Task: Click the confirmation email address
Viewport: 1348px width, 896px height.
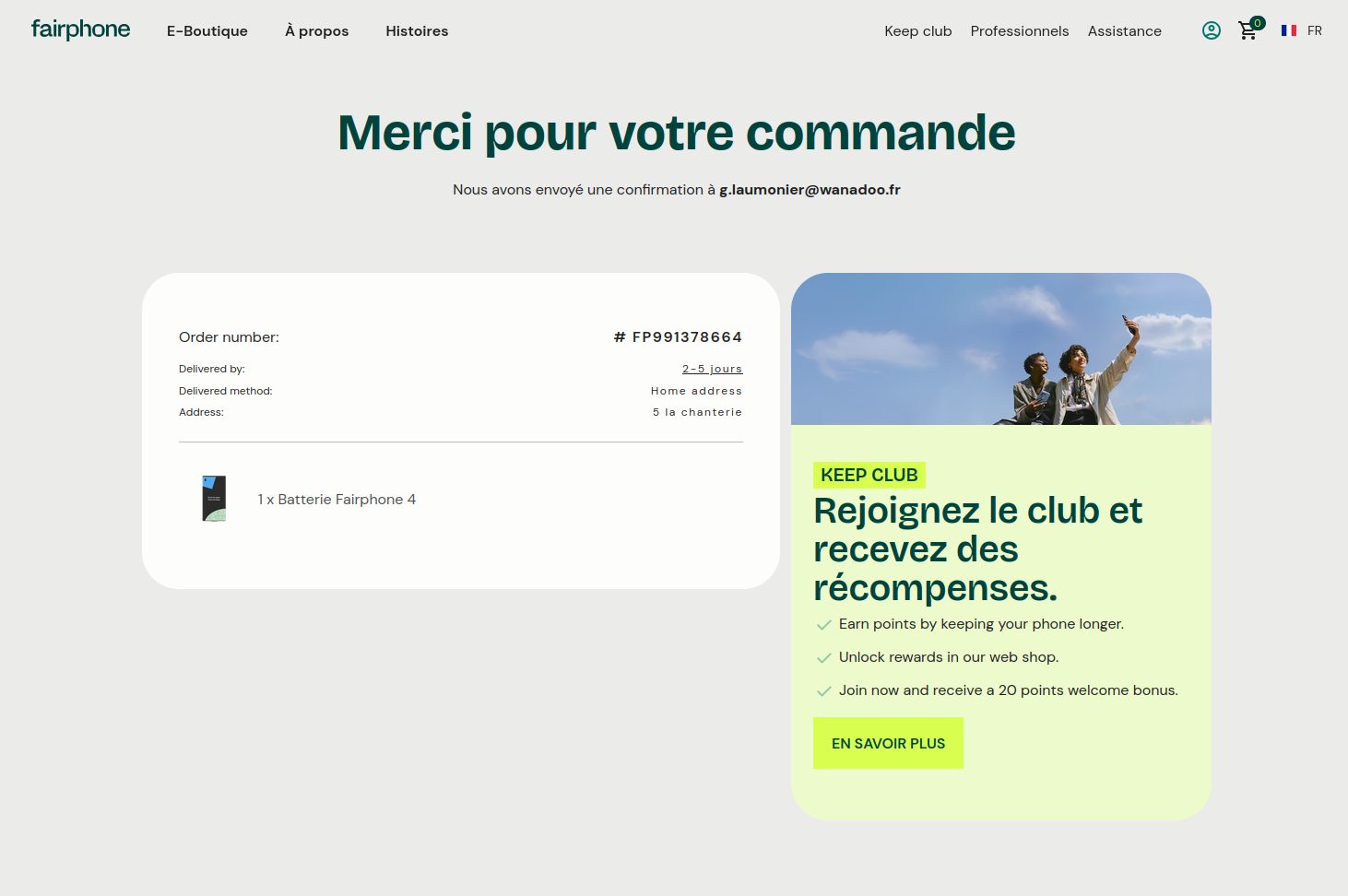Action: click(810, 190)
